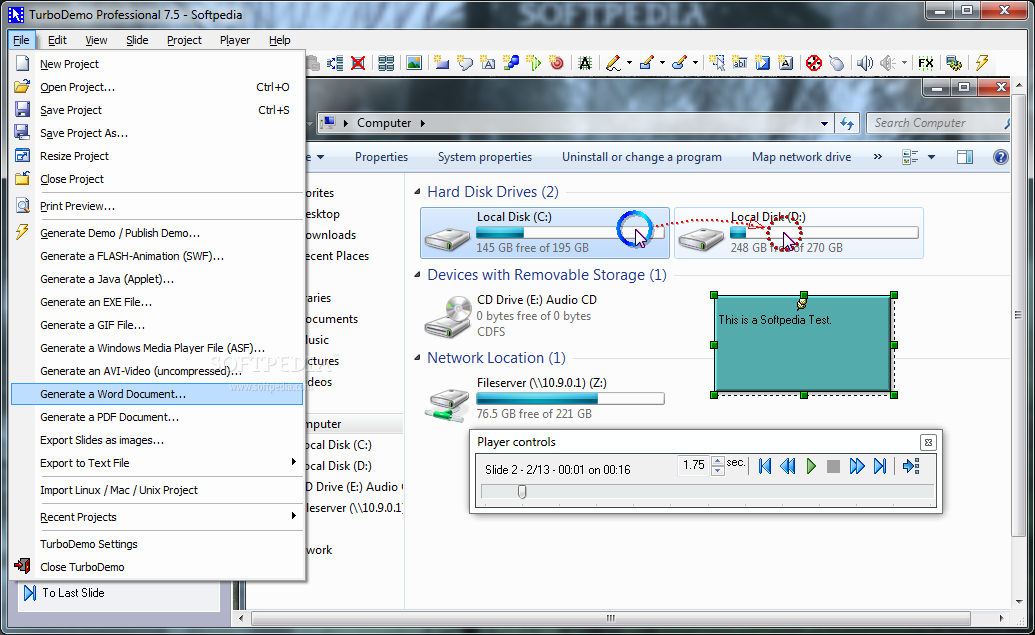This screenshot has width=1035, height=635.
Task: Click Fileserver (Z:) network drive icon
Action: (x=448, y=404)
